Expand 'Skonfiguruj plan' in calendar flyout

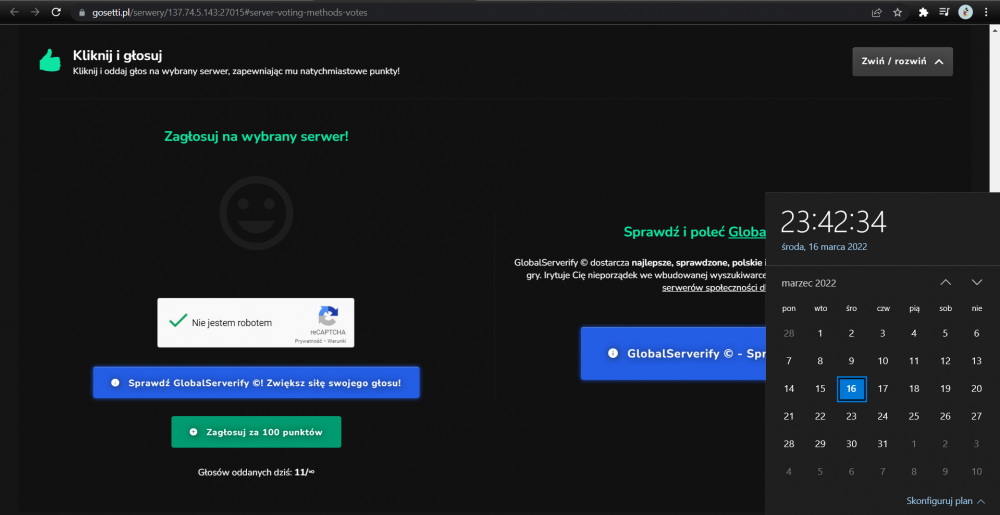(x=945, y=501)
